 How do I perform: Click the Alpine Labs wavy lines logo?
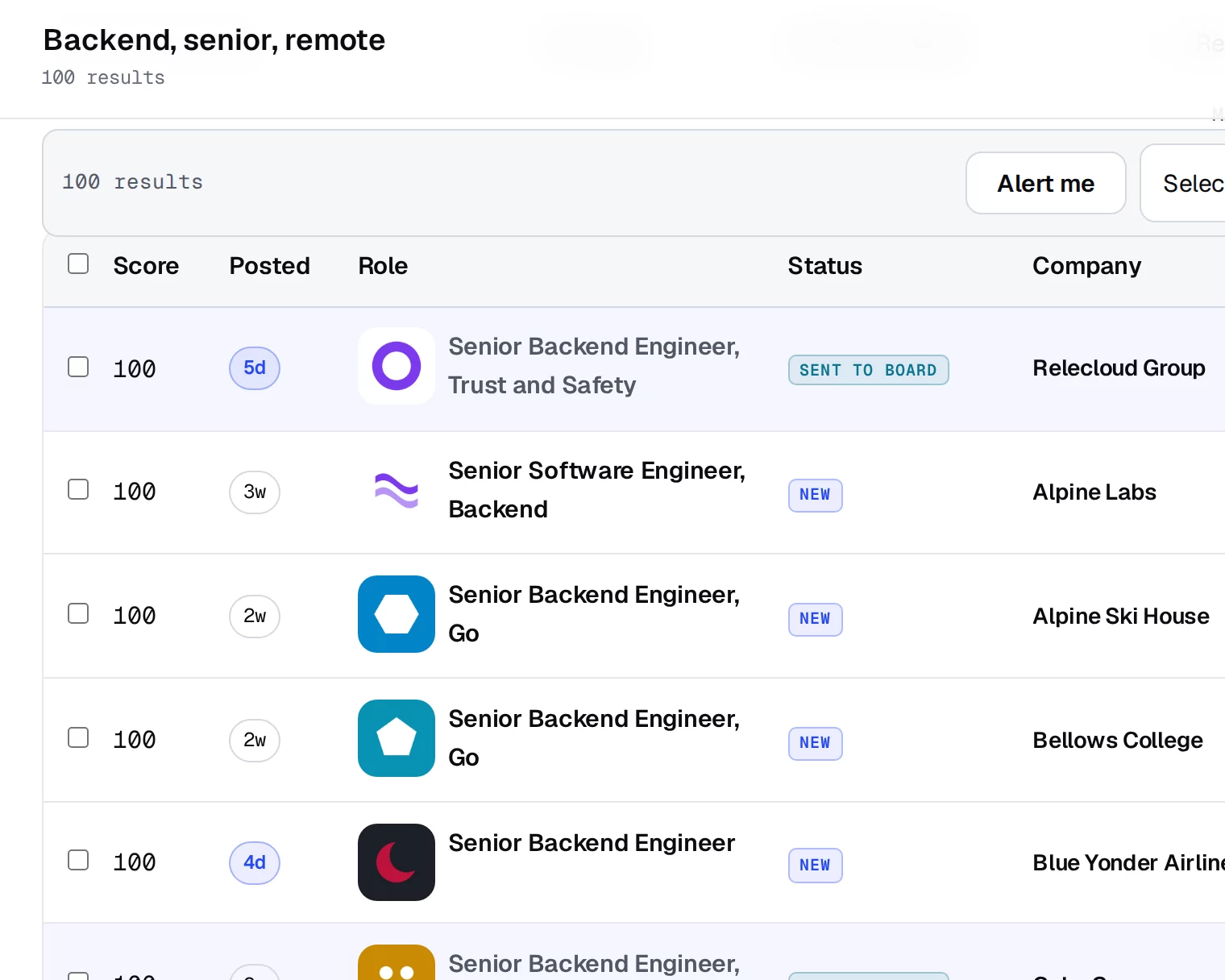coord(397,490)
